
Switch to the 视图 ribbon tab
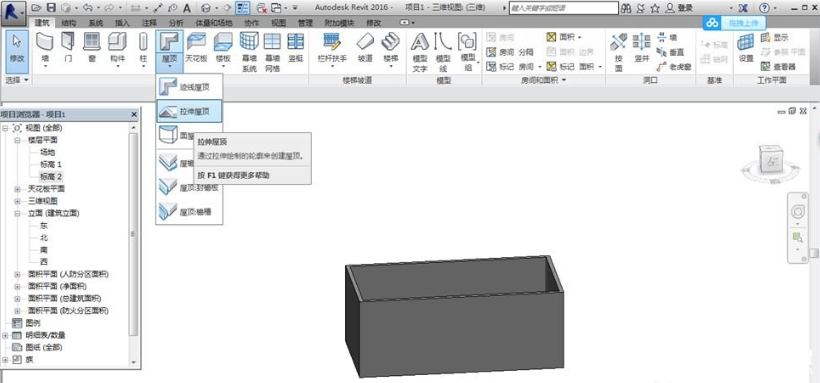point(279,23)
